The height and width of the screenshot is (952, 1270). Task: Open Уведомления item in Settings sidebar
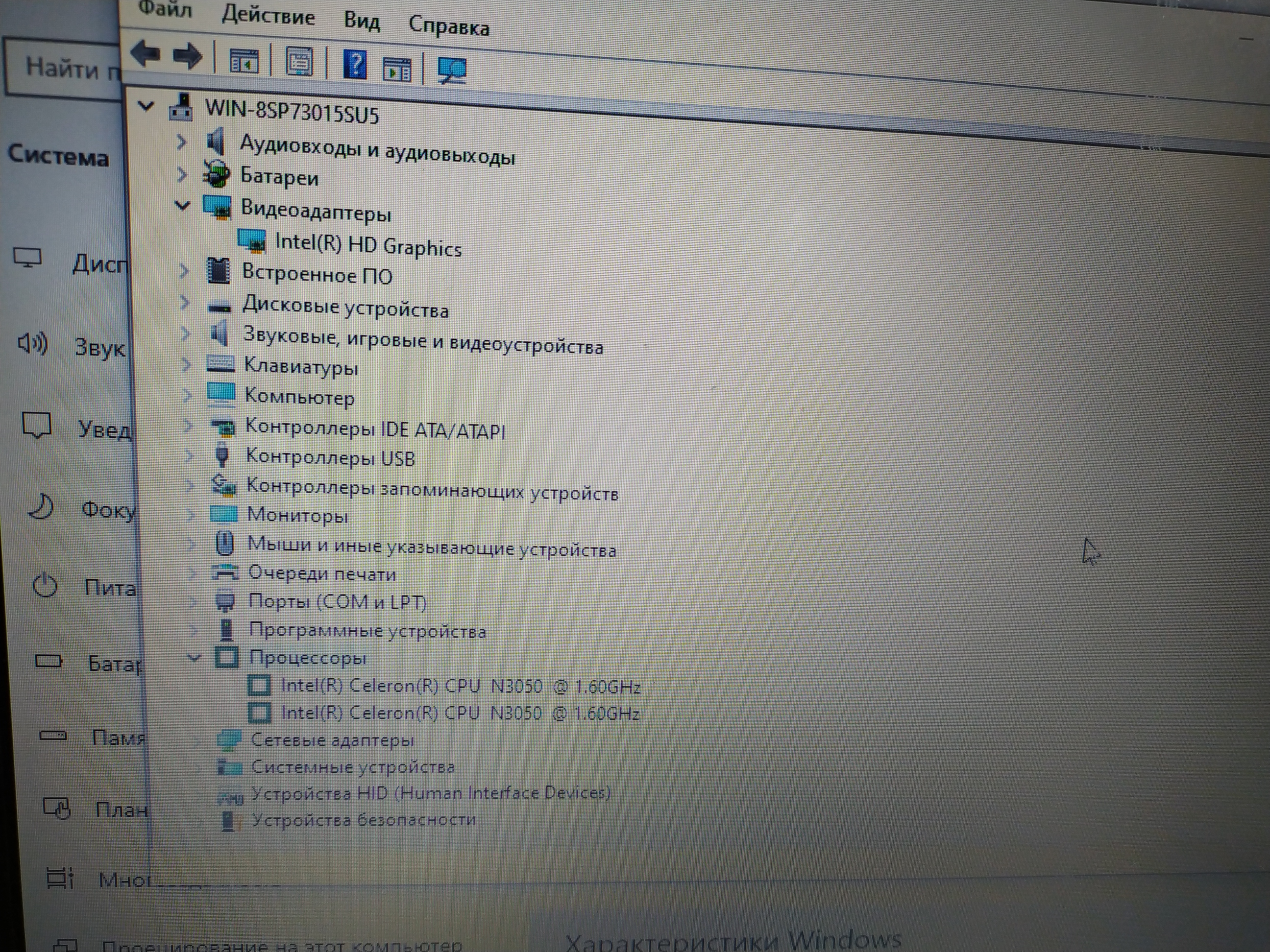pos(78,428)
